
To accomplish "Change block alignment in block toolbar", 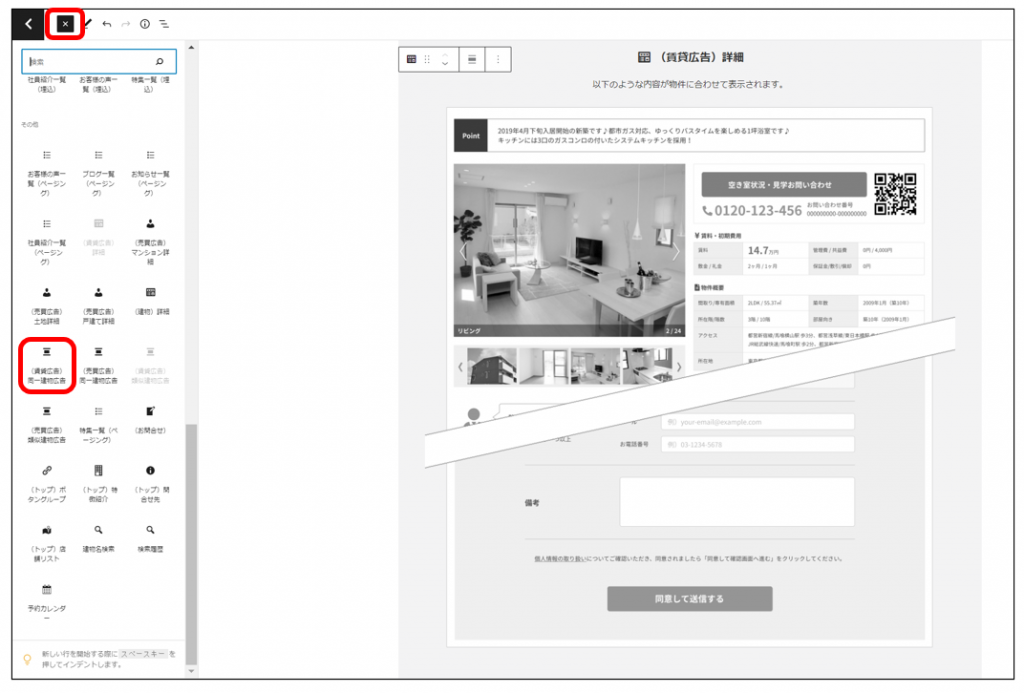I will coord(472,60).
